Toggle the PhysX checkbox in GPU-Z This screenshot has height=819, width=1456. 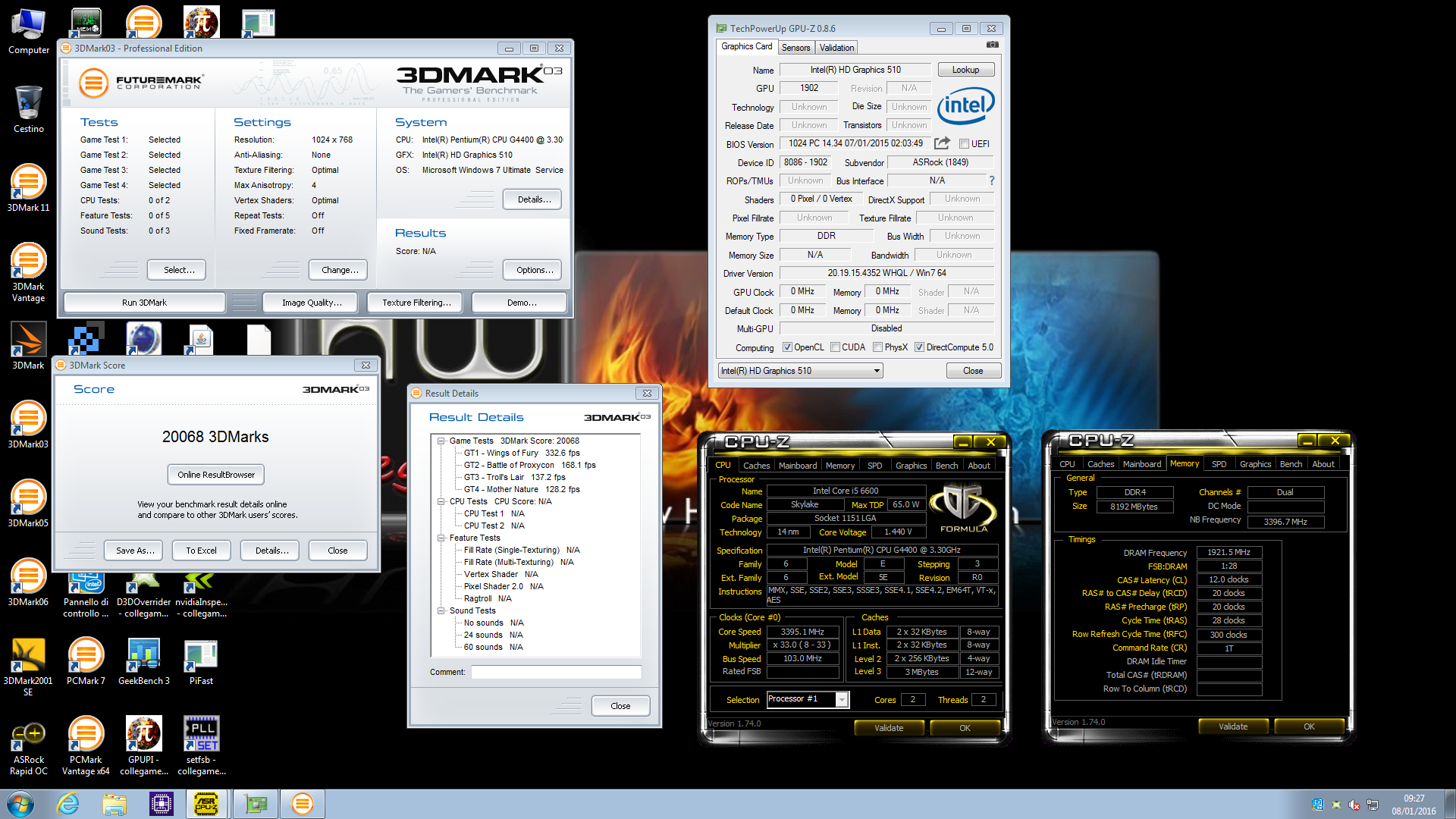click(x=877, y=347)
